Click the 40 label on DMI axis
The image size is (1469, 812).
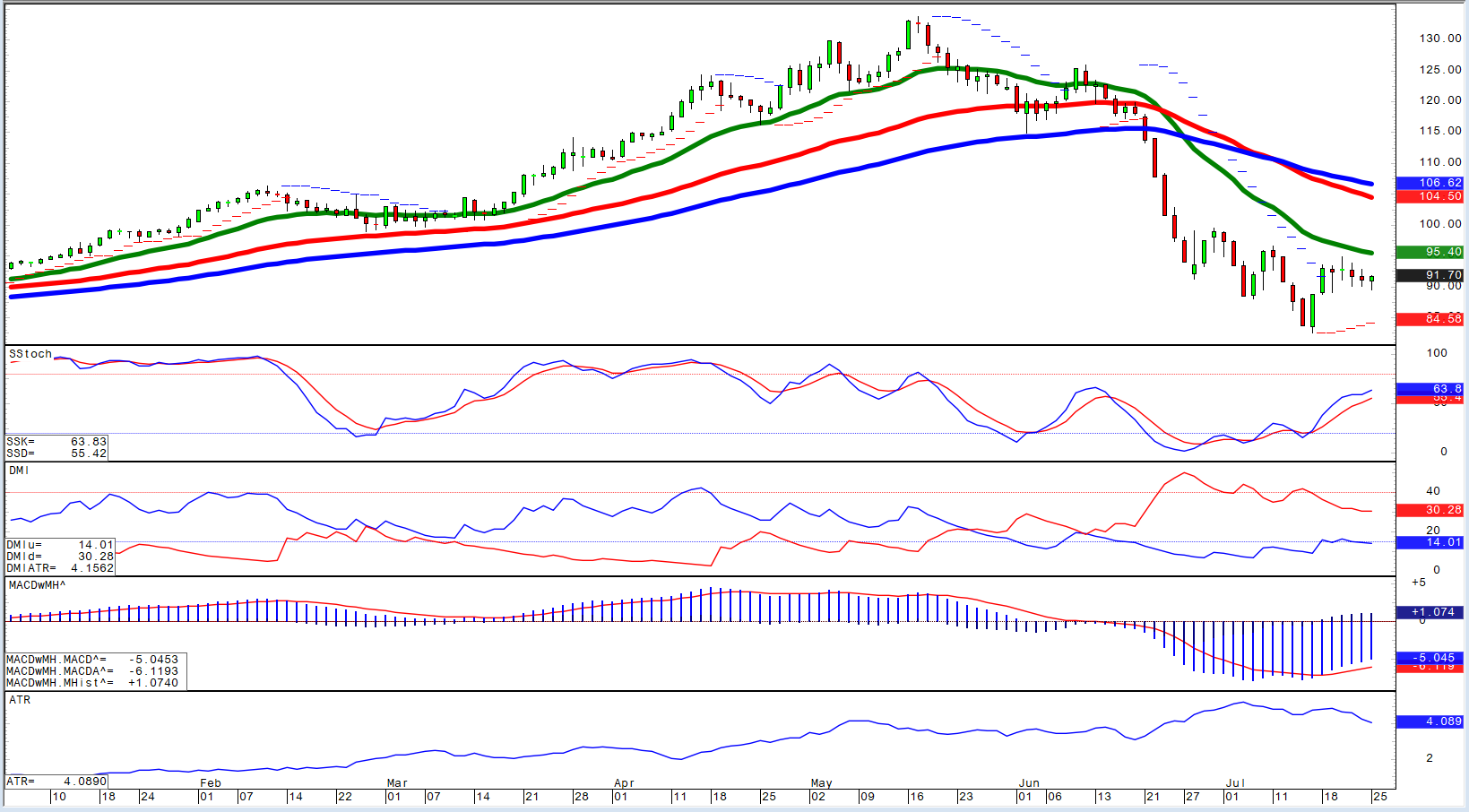(1433, 491)
